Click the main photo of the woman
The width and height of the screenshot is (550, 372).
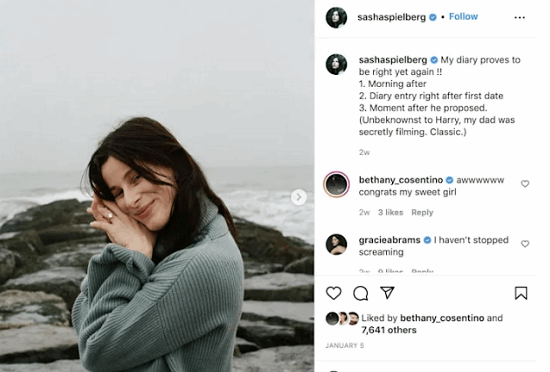click(x=157, y=186)
